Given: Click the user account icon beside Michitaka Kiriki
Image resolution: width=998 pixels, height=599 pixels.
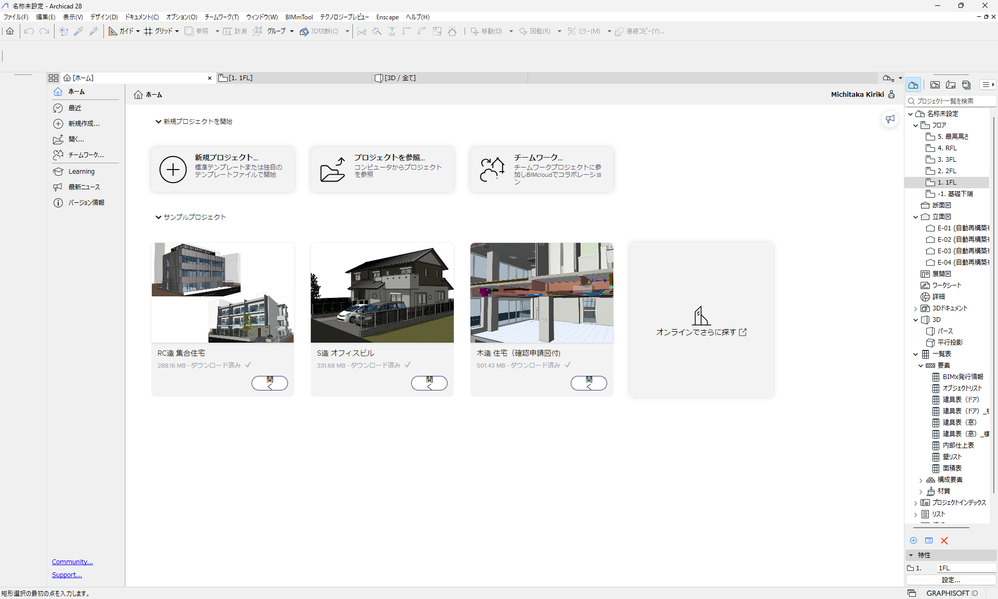Looking at the screenshot, I should click(891, 94).
